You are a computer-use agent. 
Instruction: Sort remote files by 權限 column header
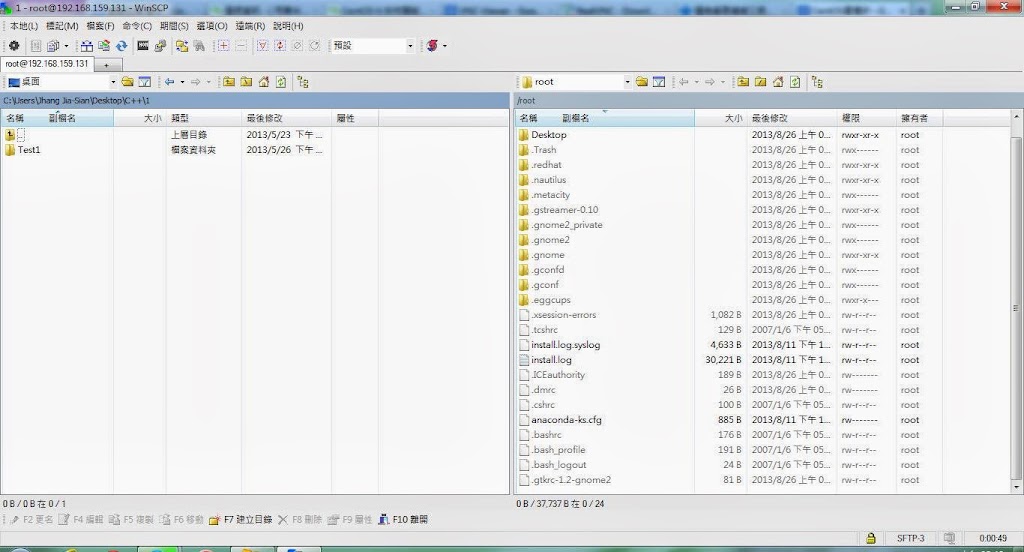[866, 118]
